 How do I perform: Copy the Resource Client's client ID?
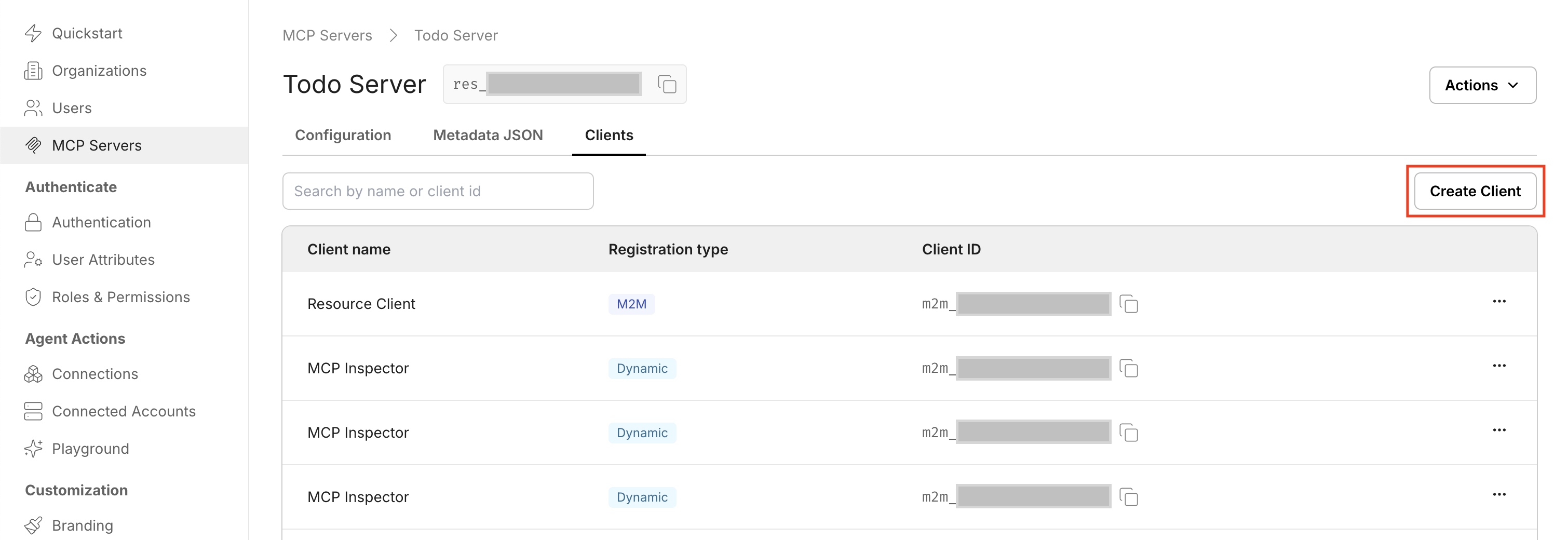pos(1129,303)
